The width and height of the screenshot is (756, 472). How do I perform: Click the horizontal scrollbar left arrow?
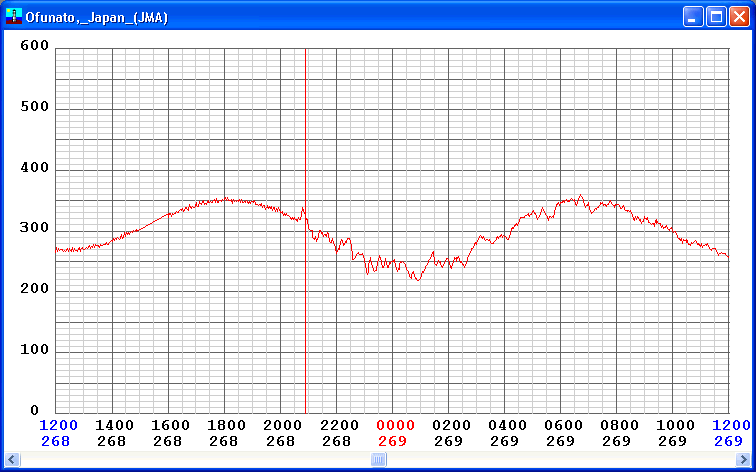12,459
